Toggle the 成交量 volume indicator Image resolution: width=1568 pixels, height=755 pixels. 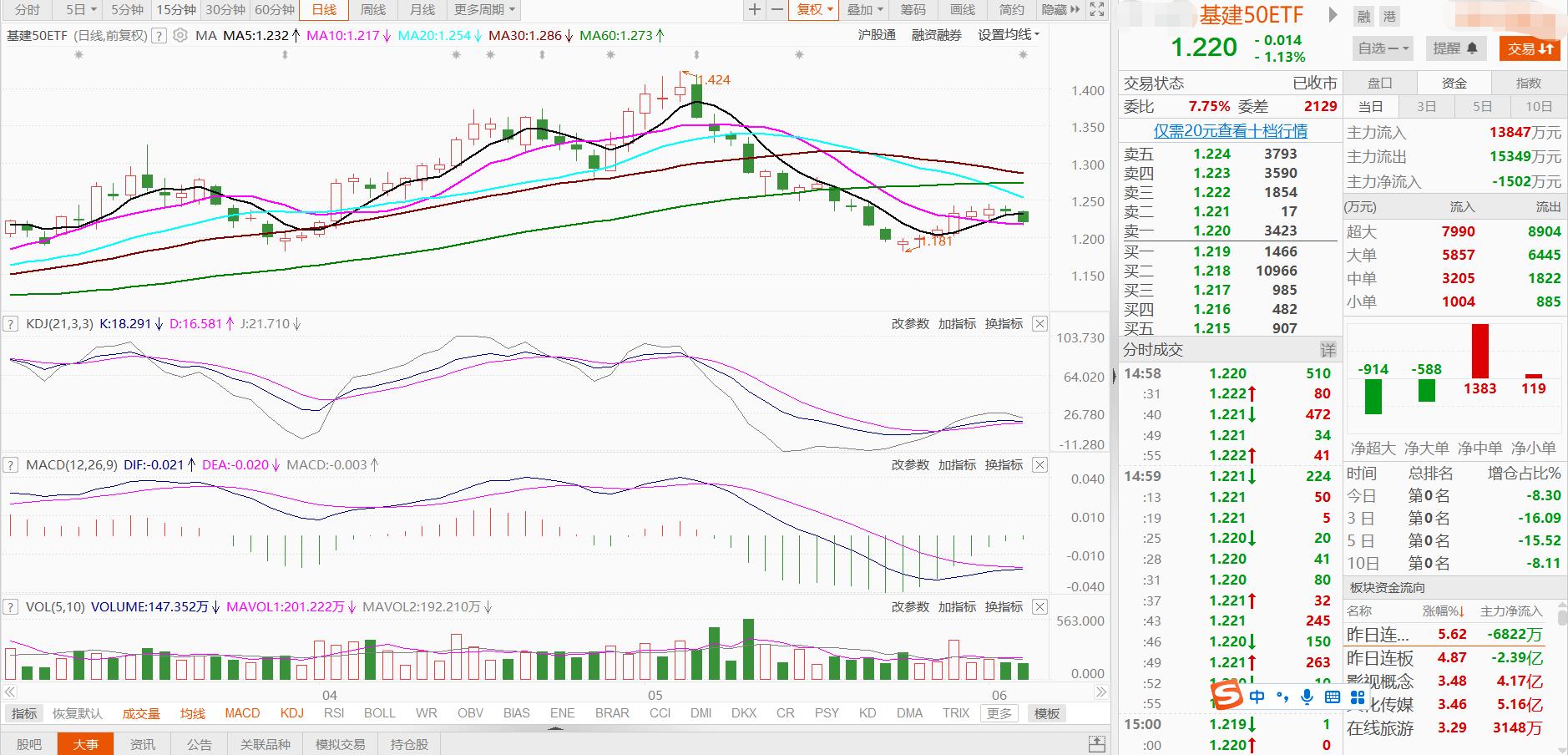[141, 713]
